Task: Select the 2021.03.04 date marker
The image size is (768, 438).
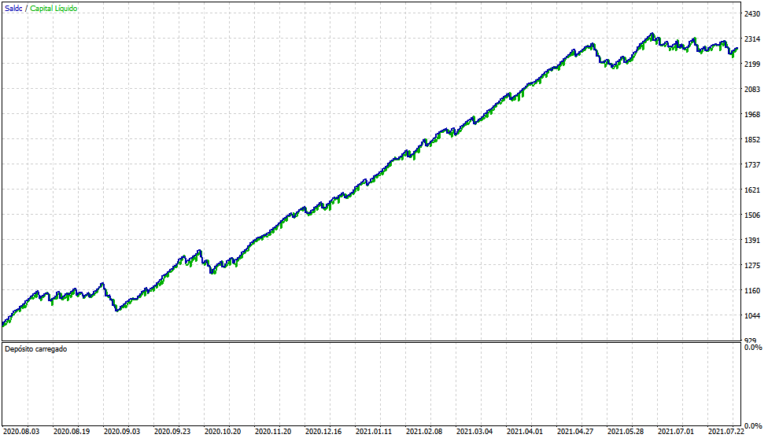Action: point(475,432)
